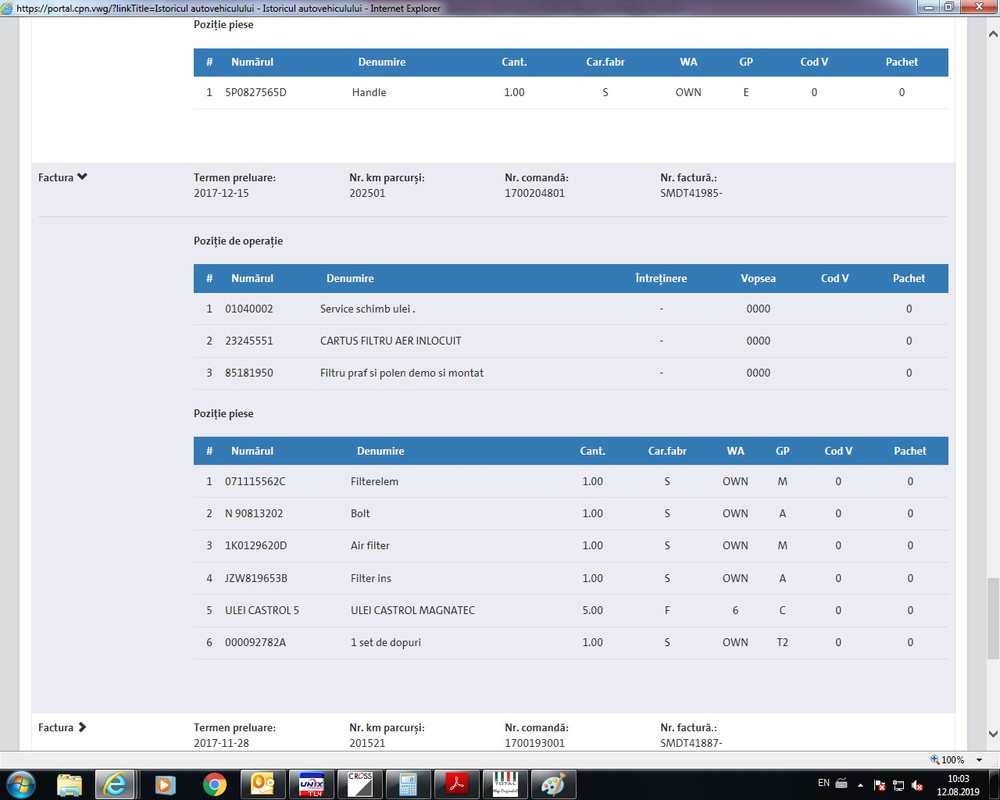This screenshot has height=800, width=1000.
Task: Click invoice number SMDT41985-
Action: tap(691, 193)
